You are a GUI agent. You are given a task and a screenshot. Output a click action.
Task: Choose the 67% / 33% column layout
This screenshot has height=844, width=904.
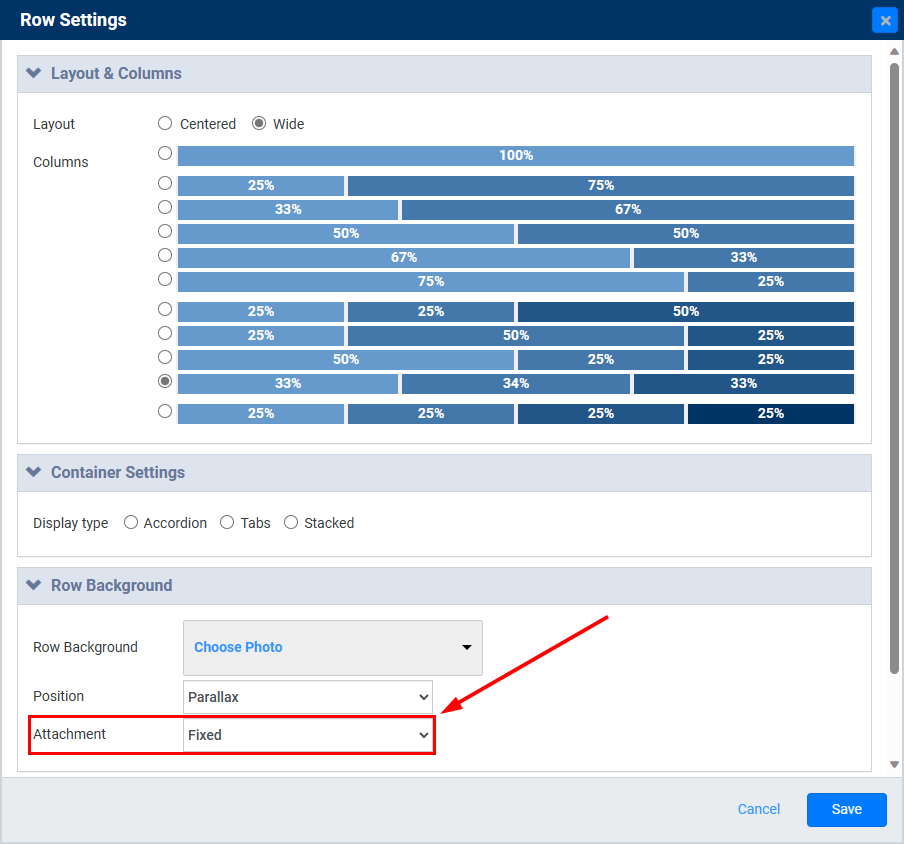165,255
